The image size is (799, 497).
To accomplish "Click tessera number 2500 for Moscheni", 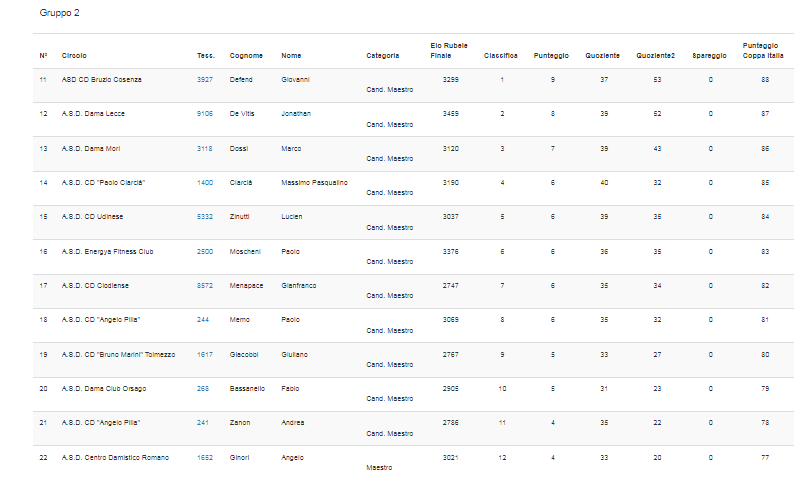I will [x=205, y=252].
